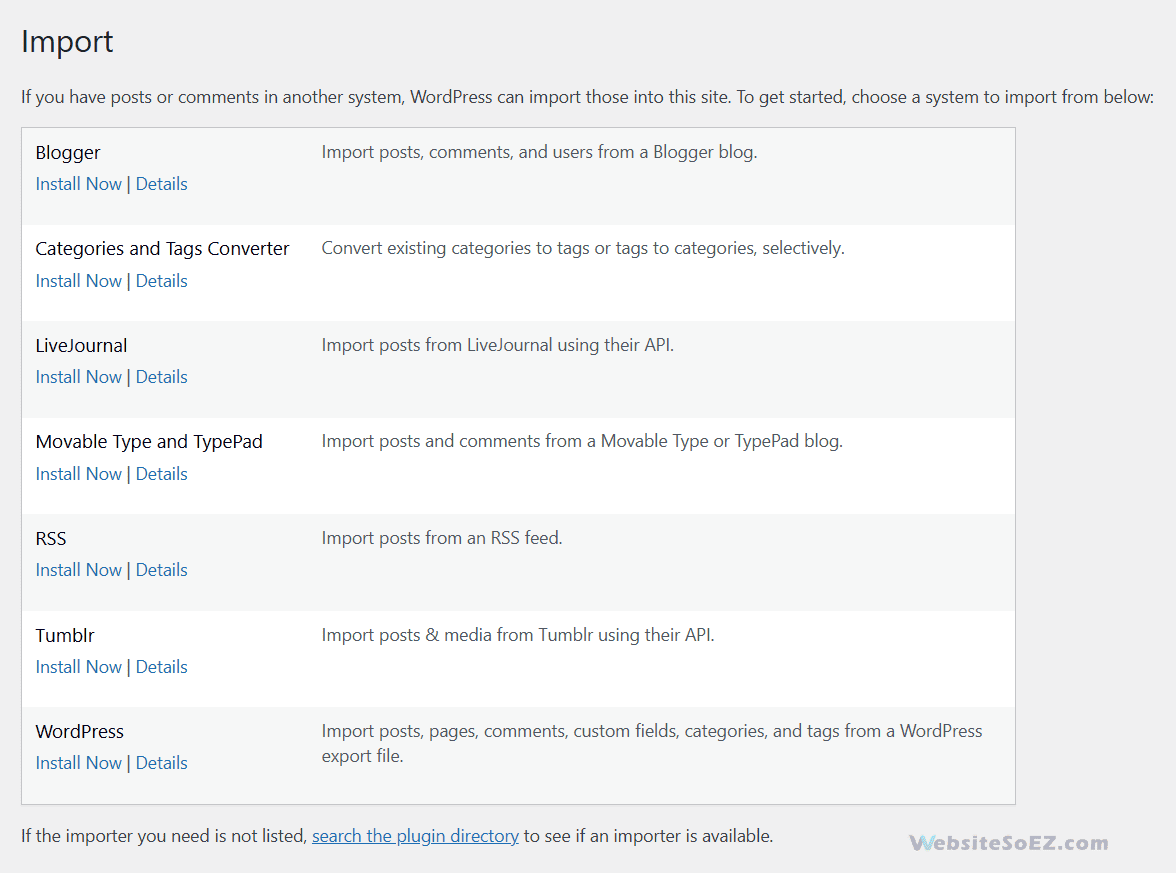Image resolution: width=1176 pixels, height=873 pixels.
Task: Install the WordPress importer now
Action: pyautogui.click(x=78, y=762)
